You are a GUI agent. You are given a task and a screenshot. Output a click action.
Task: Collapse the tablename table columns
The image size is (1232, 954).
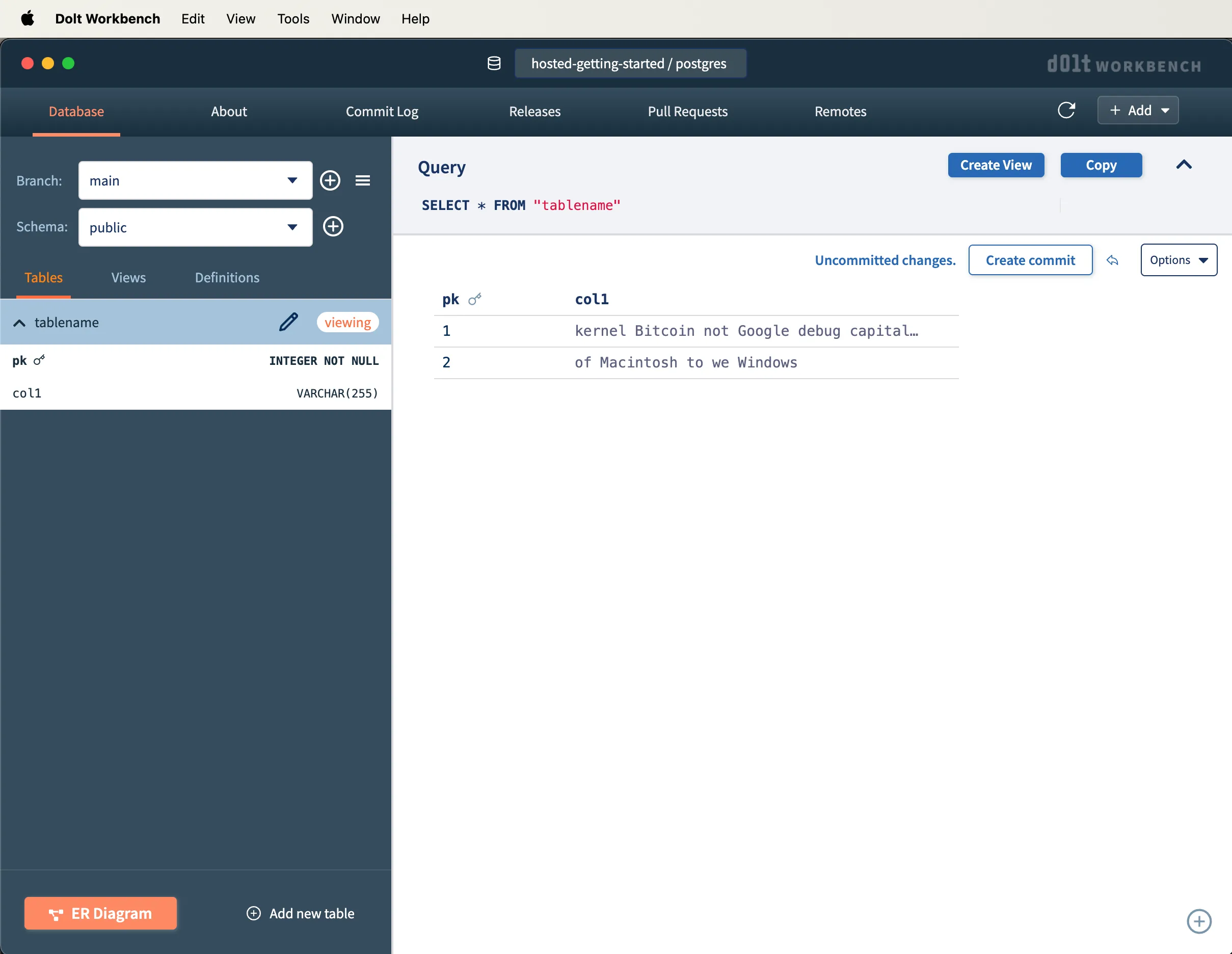click(x=19, y=323)
